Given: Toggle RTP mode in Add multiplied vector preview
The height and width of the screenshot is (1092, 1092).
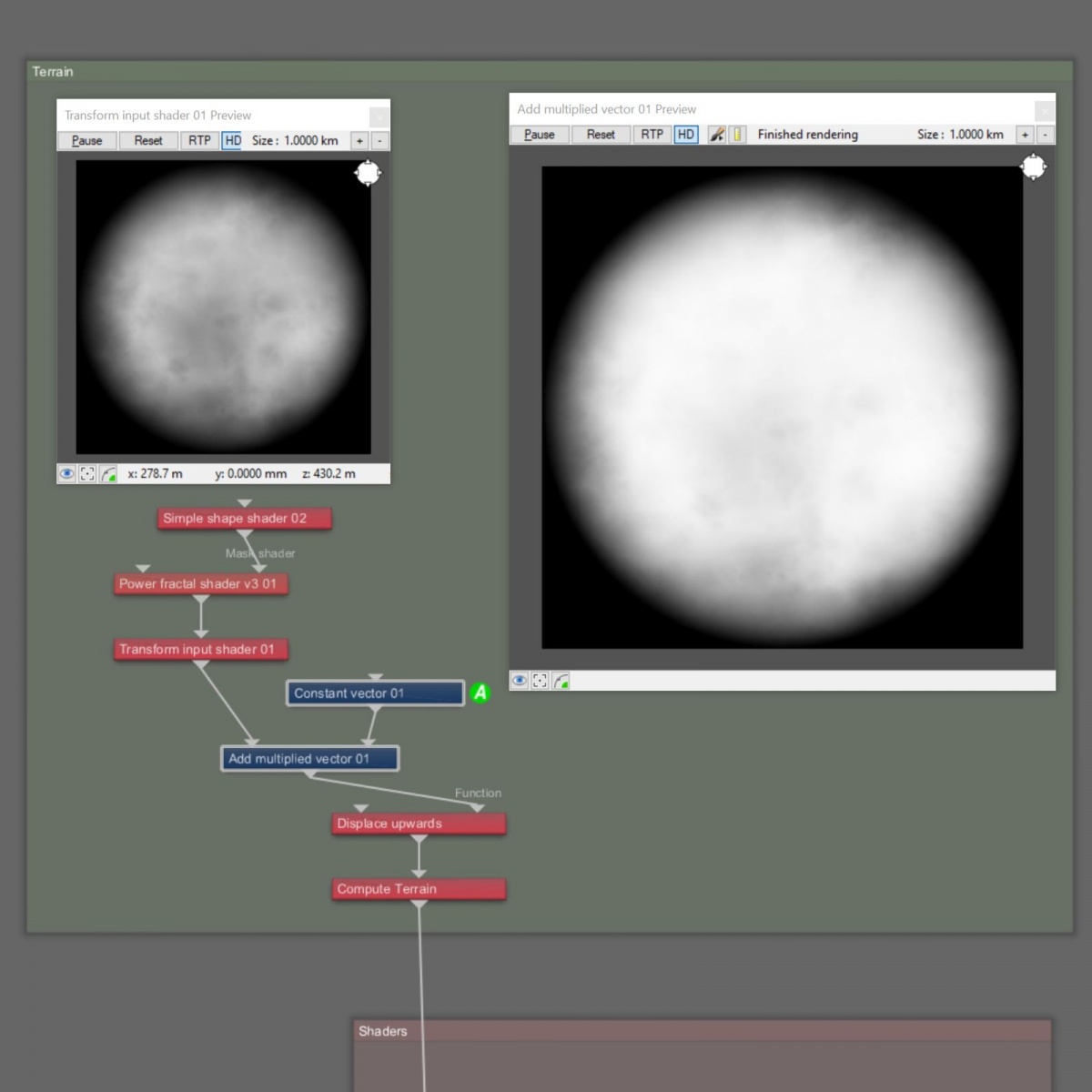Looking at the screenshot, I should pyautogui.click(x=652, y=135).
